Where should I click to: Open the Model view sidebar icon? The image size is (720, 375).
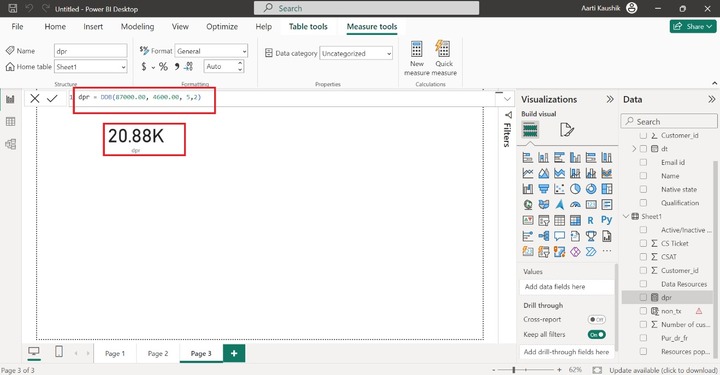pyautogui.click(x=10, y=144)
